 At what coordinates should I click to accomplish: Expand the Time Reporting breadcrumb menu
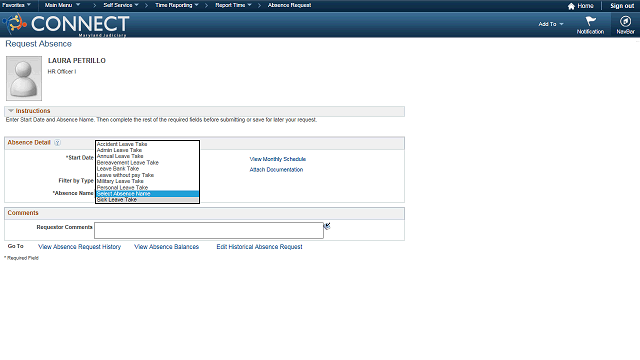[177, 5]
